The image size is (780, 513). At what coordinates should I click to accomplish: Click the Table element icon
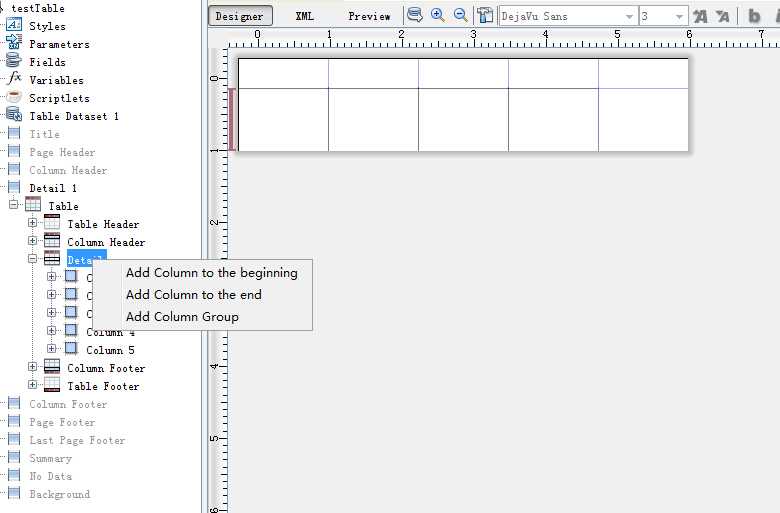click(x=33, y=204)
